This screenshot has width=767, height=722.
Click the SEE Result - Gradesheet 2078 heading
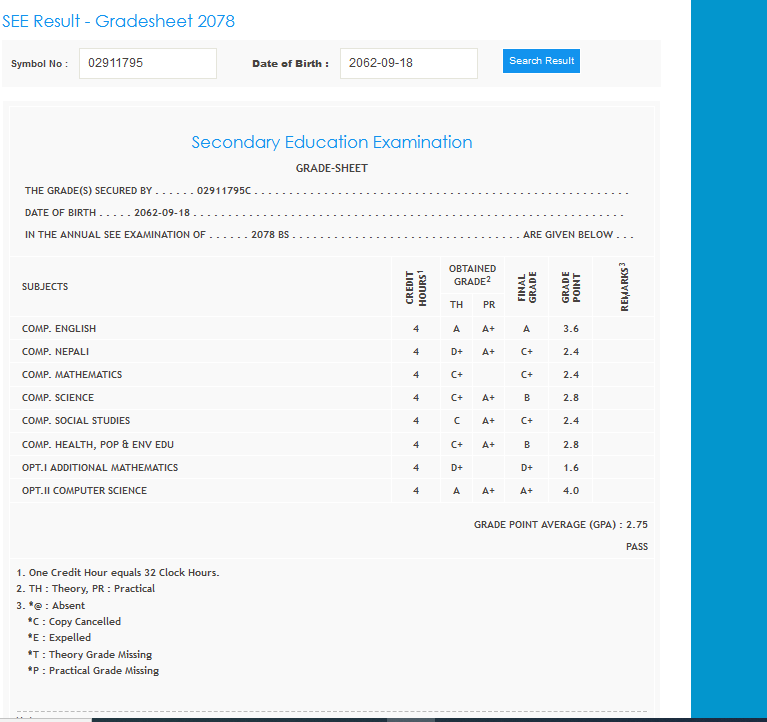pos(119,21)
